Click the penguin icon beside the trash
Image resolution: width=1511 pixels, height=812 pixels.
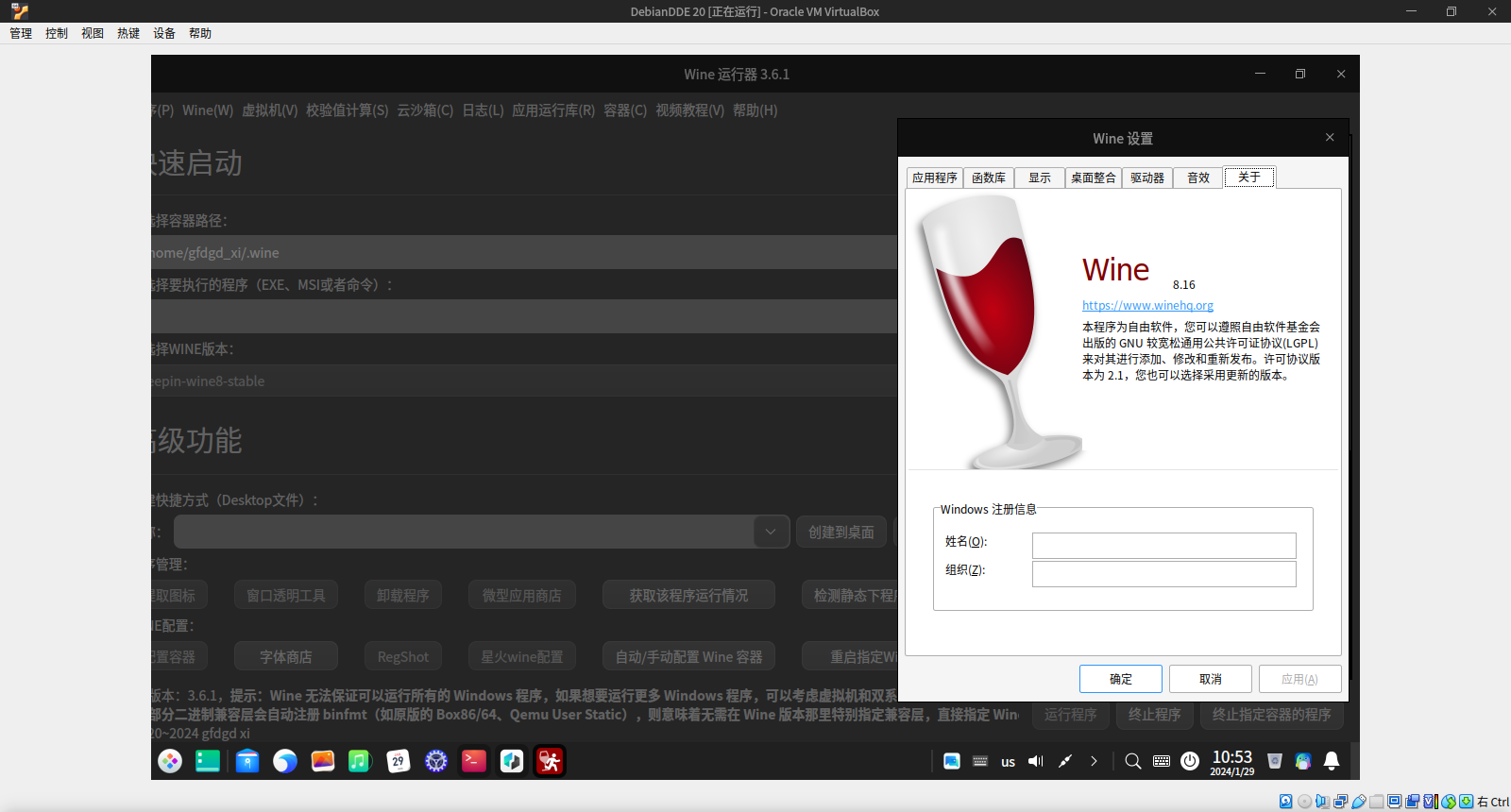(x=1303, y=761)
